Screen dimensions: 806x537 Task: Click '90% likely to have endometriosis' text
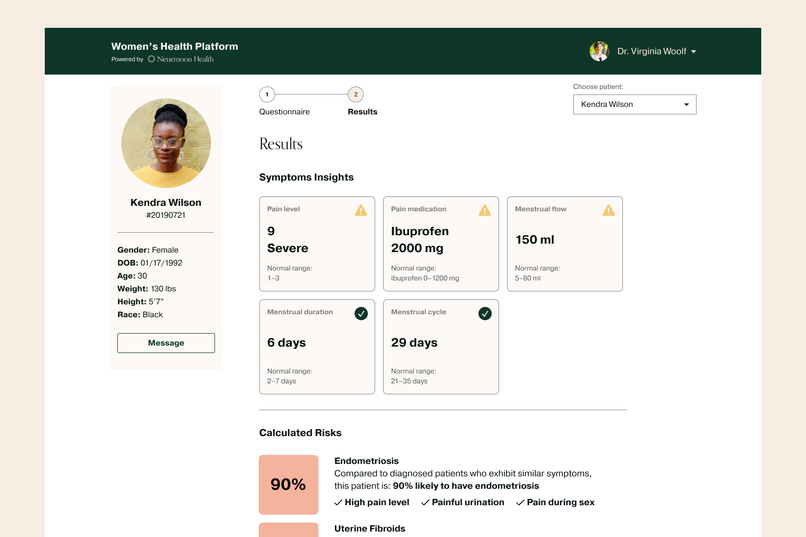(466, 486)
